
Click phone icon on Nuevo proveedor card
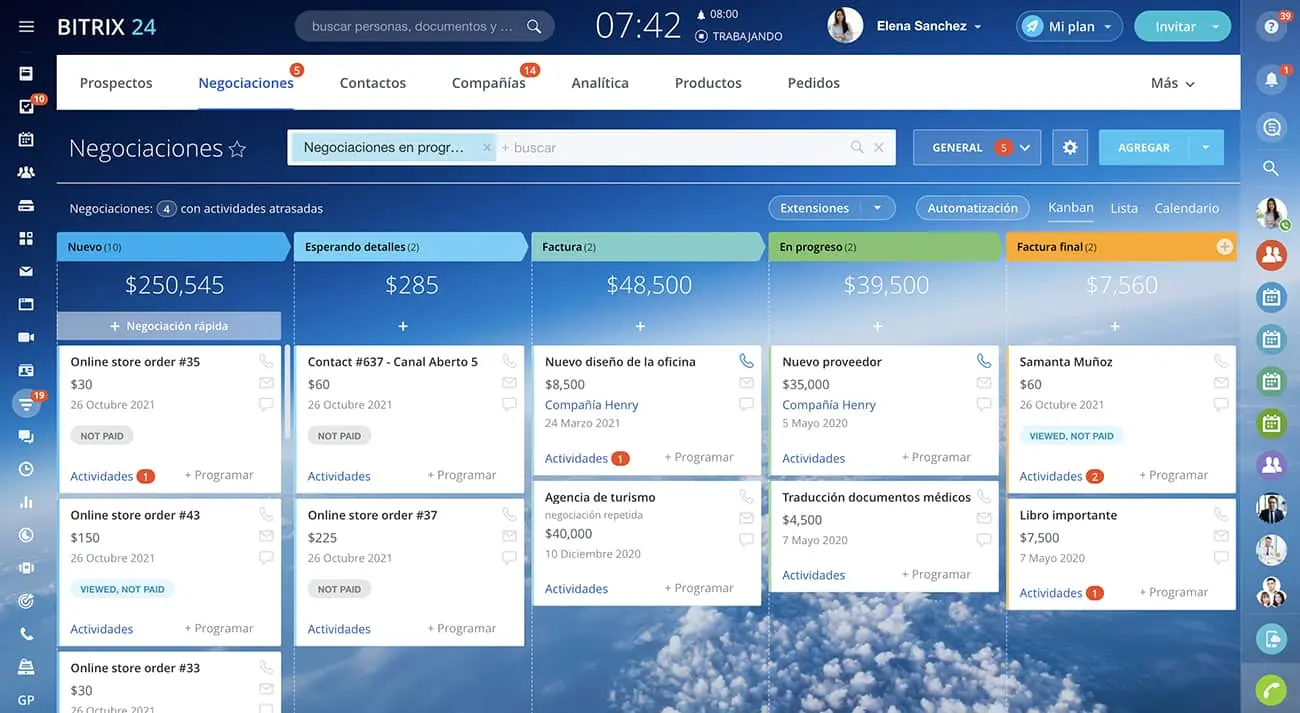[984, 361]
